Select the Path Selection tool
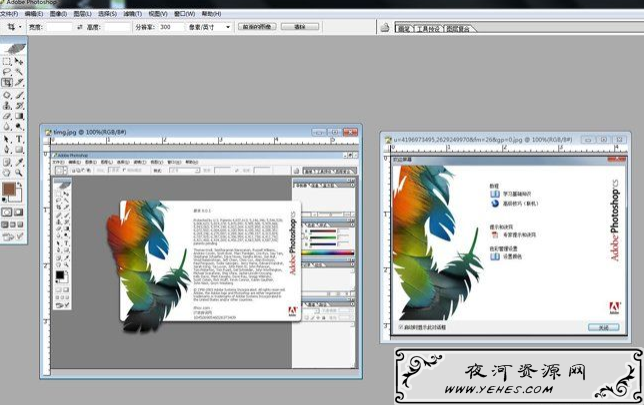This screenshot has height=405, width=644. [x=7, y=139]
